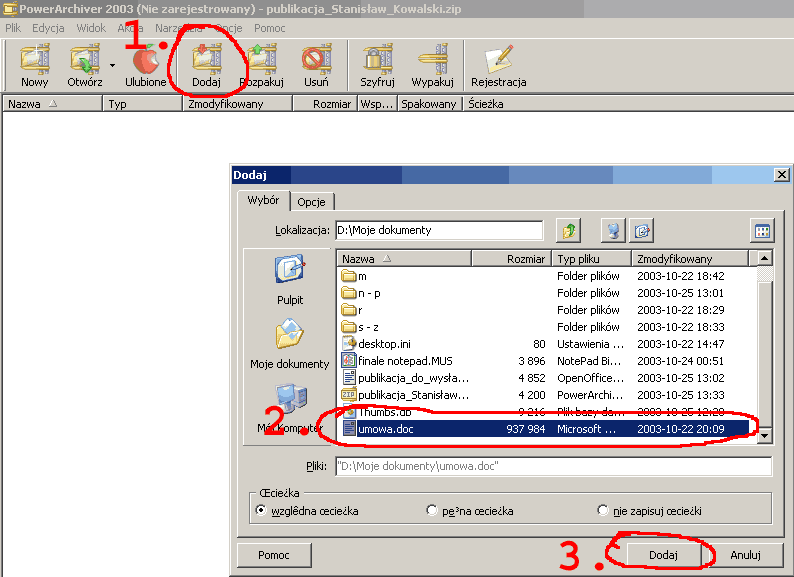The width and height of the screenshot is (794, 577).
Task: Sort main list by Zmodyfikowany column
Action: (x=237, y=104)
